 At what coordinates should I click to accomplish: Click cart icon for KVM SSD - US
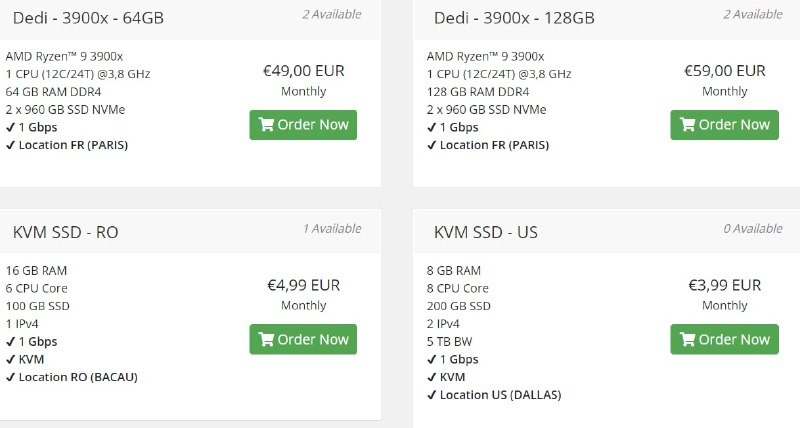(687, 339)
